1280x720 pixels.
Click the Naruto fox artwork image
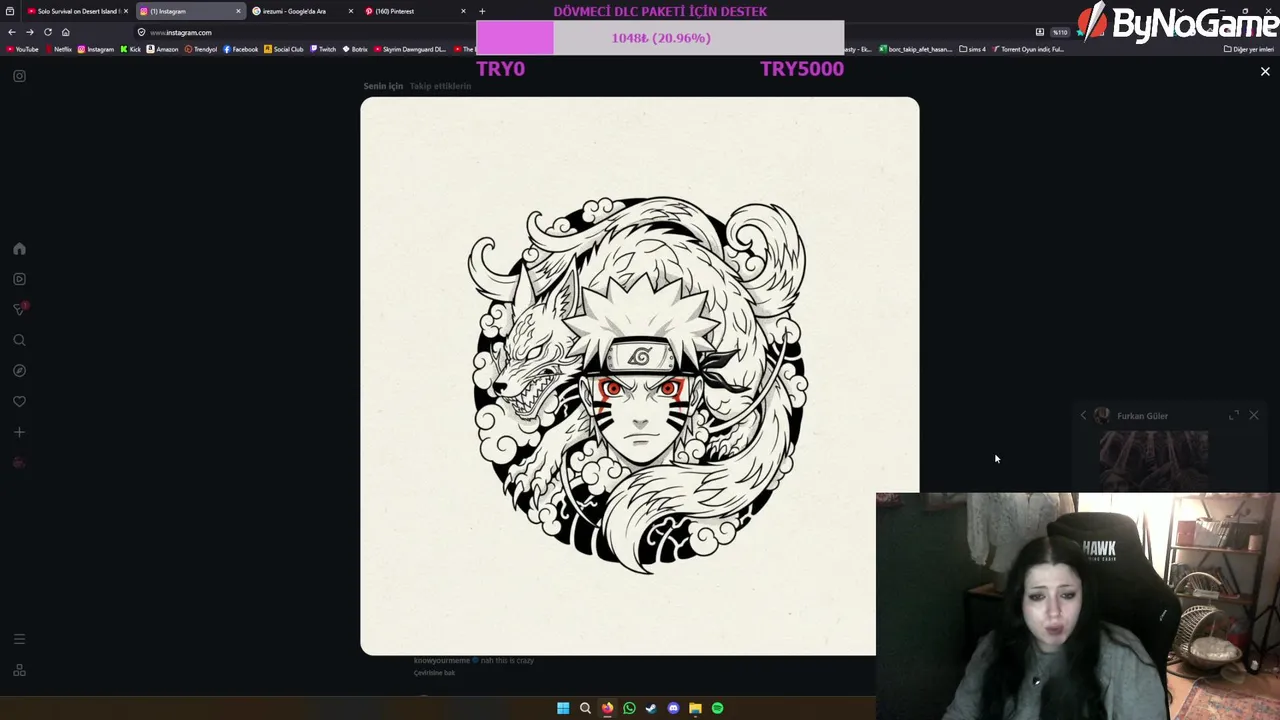point(640,376)
